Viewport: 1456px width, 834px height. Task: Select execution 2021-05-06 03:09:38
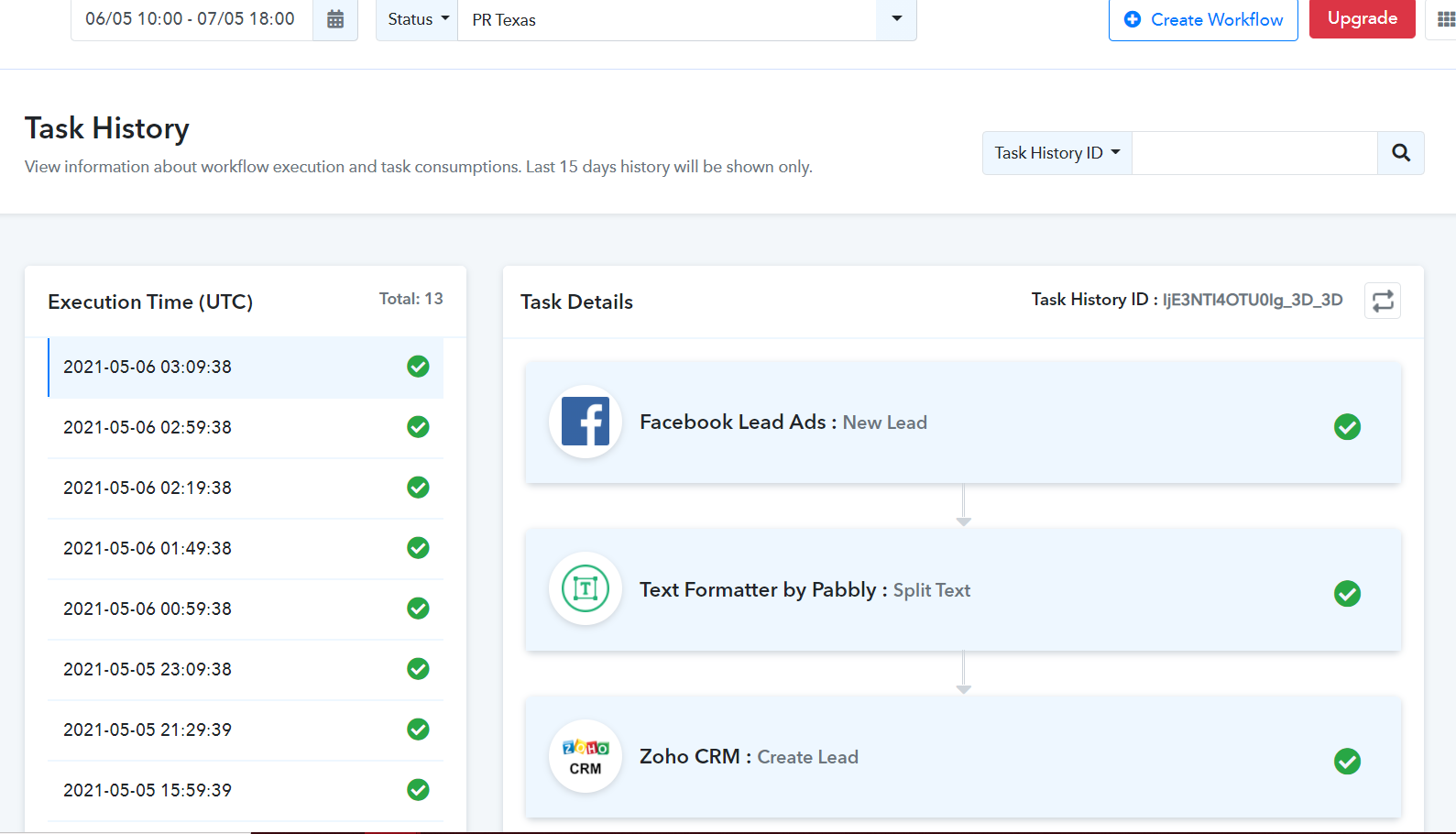[x=246, y=367]
